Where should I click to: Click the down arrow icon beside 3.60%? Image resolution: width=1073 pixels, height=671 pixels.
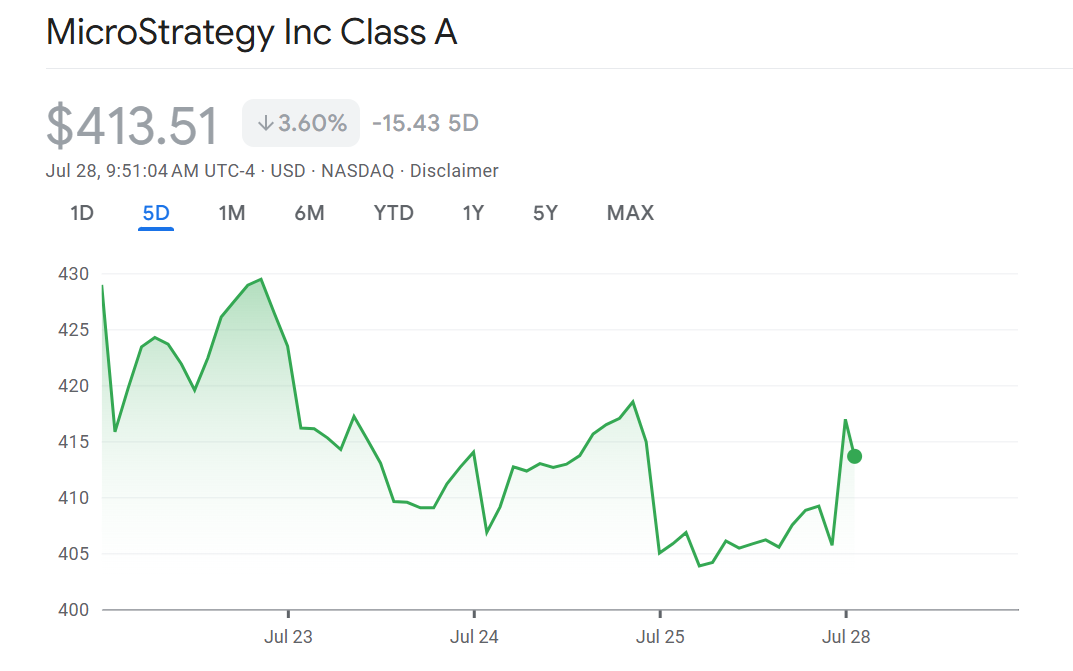tap(266, 123)
